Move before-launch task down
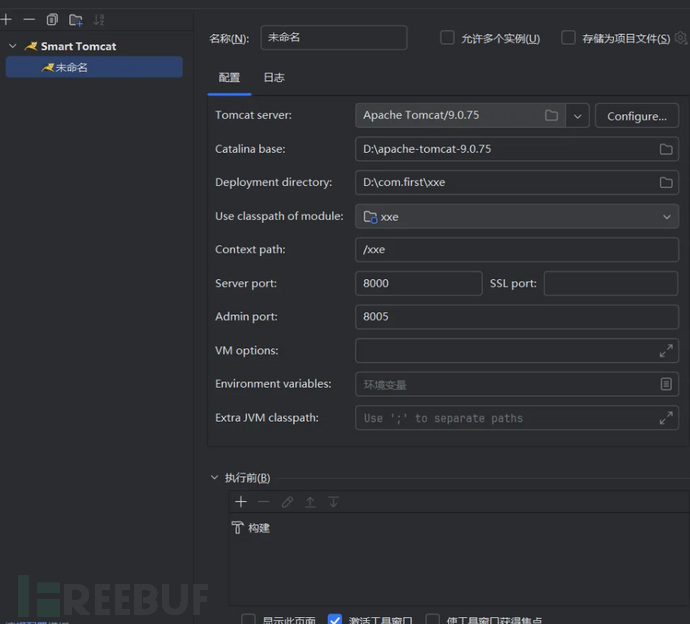The image size is (690, 624). pos(334,502)
